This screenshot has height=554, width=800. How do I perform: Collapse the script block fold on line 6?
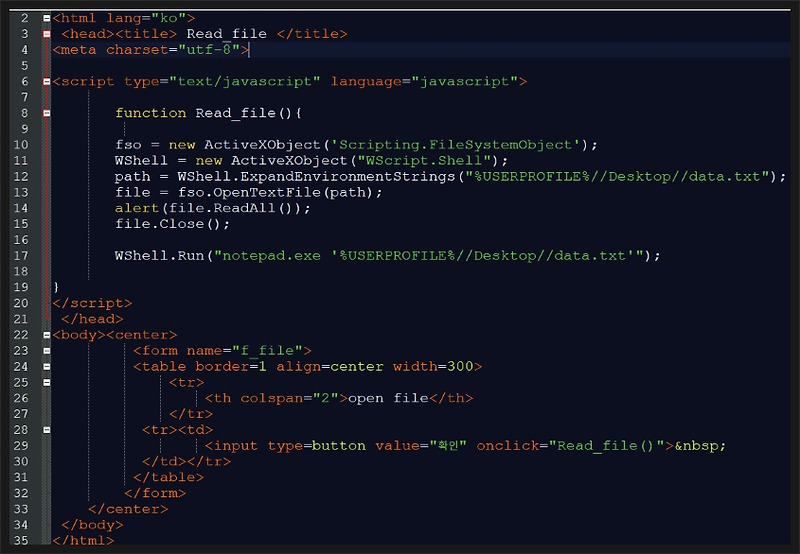46,82
